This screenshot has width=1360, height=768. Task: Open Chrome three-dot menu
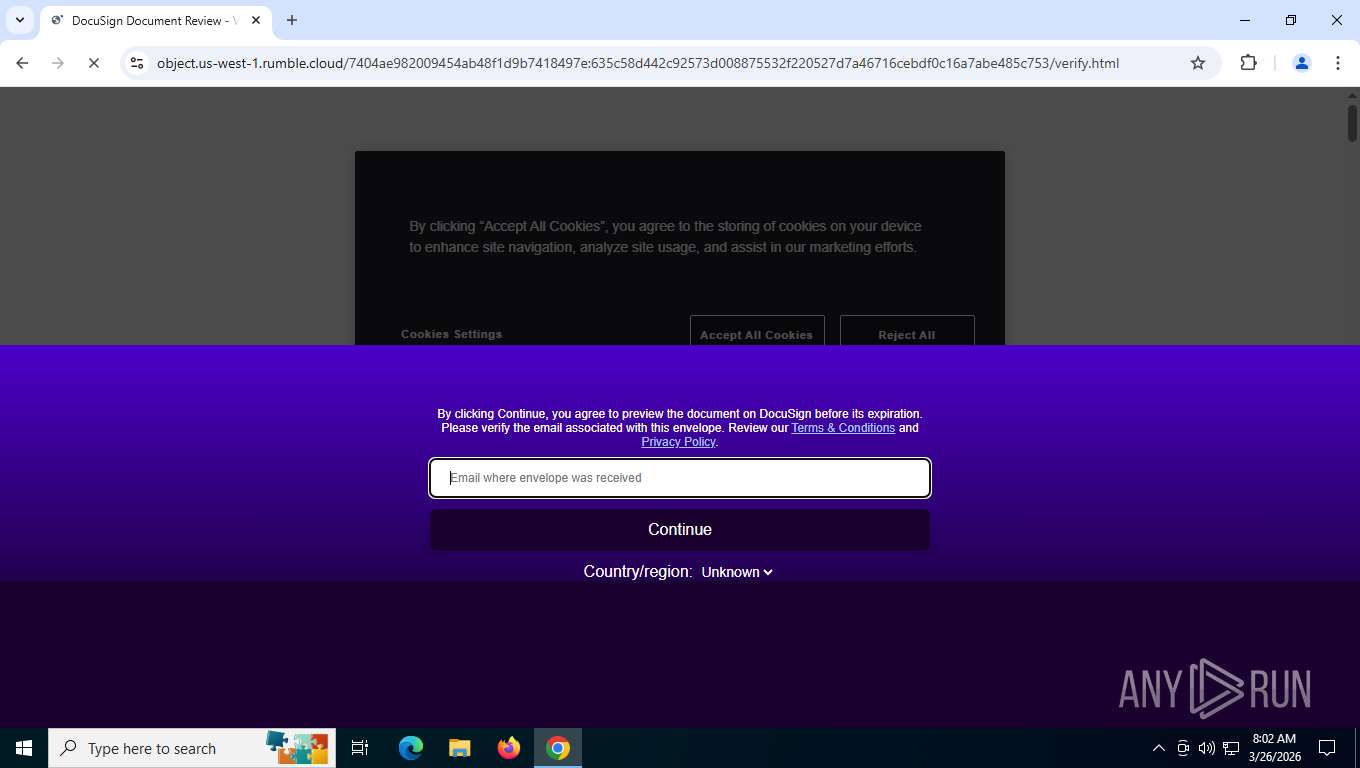click(x=1338, y=63)
